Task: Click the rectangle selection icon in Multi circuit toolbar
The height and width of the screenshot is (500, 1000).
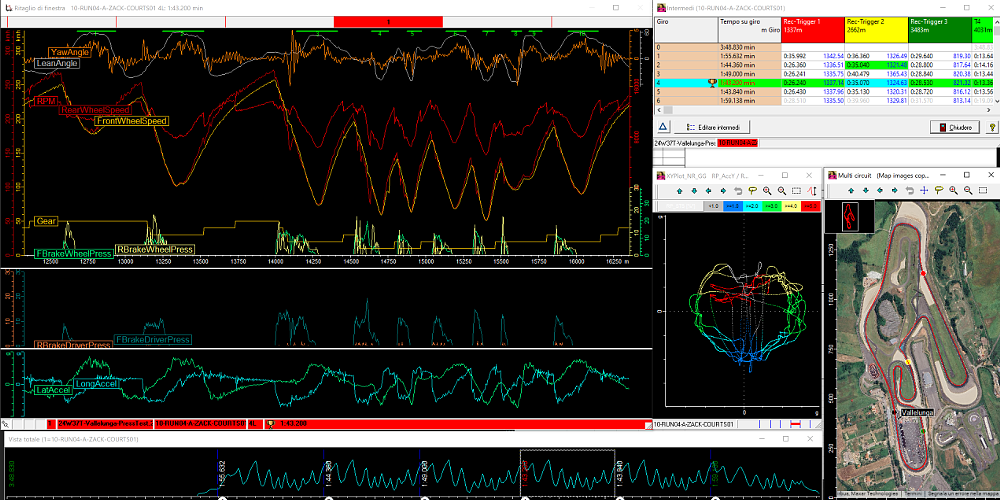Action: click(x=985, y=190)
